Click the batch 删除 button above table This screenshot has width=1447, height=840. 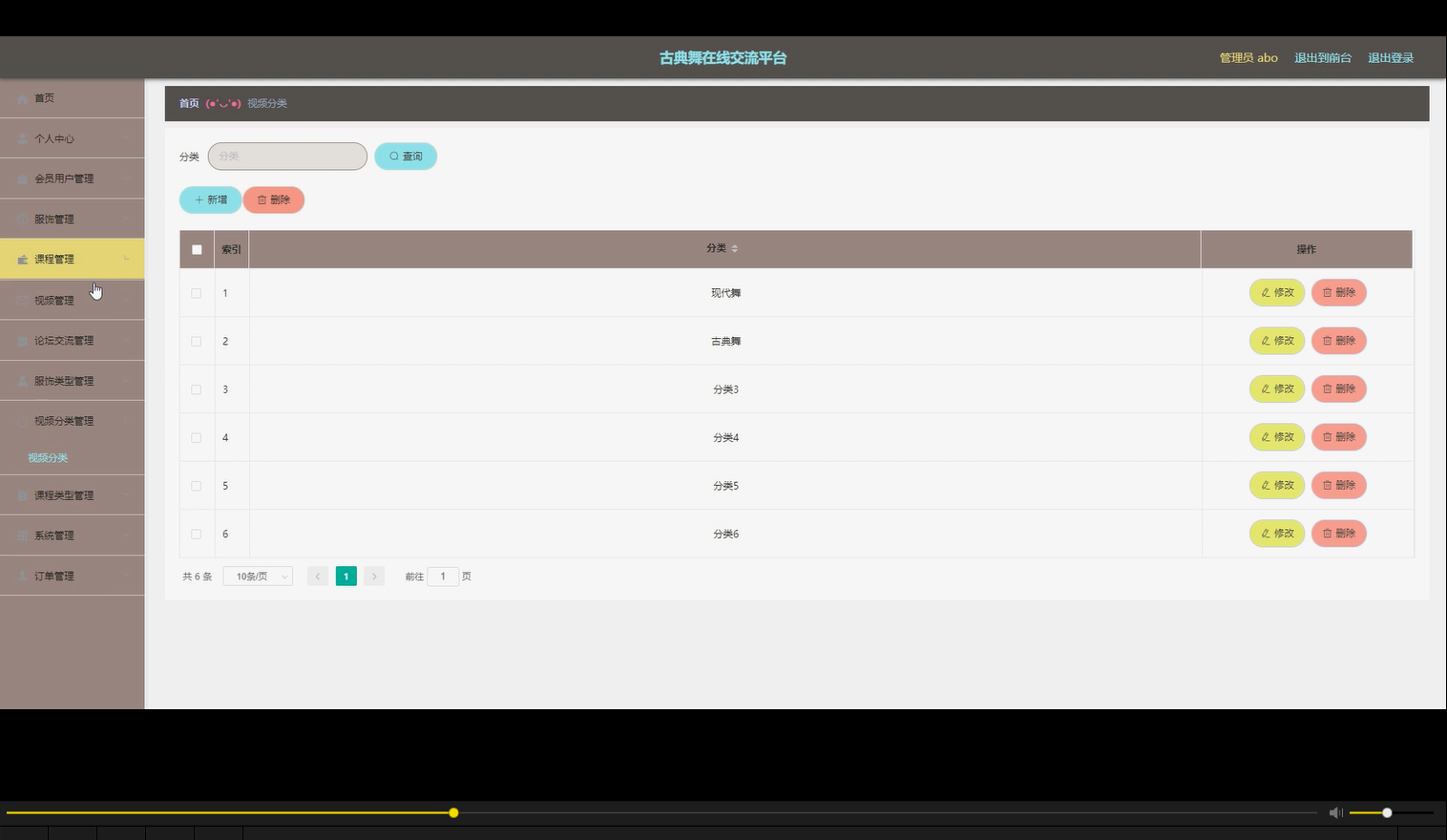274,199
